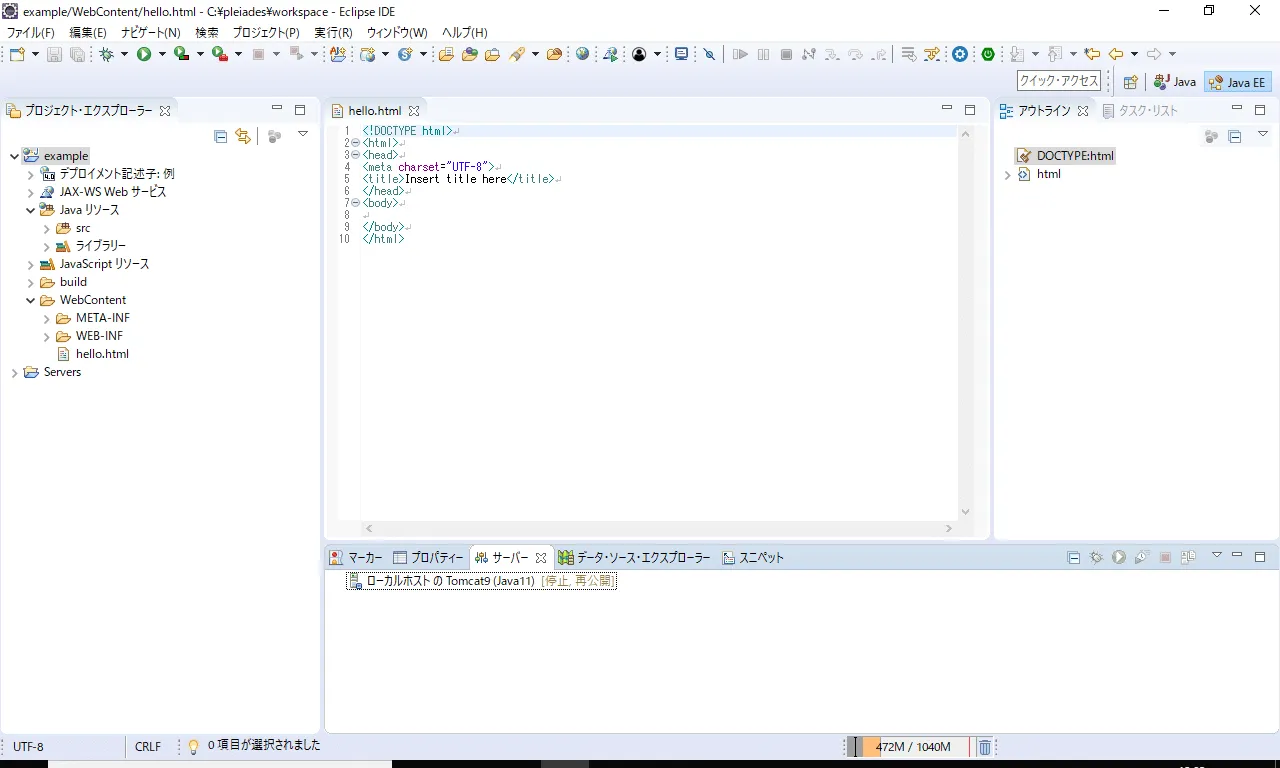Expand html node in Outline
The width and height of the screenshot is (1280, 768).
(x=1007, y=174)
